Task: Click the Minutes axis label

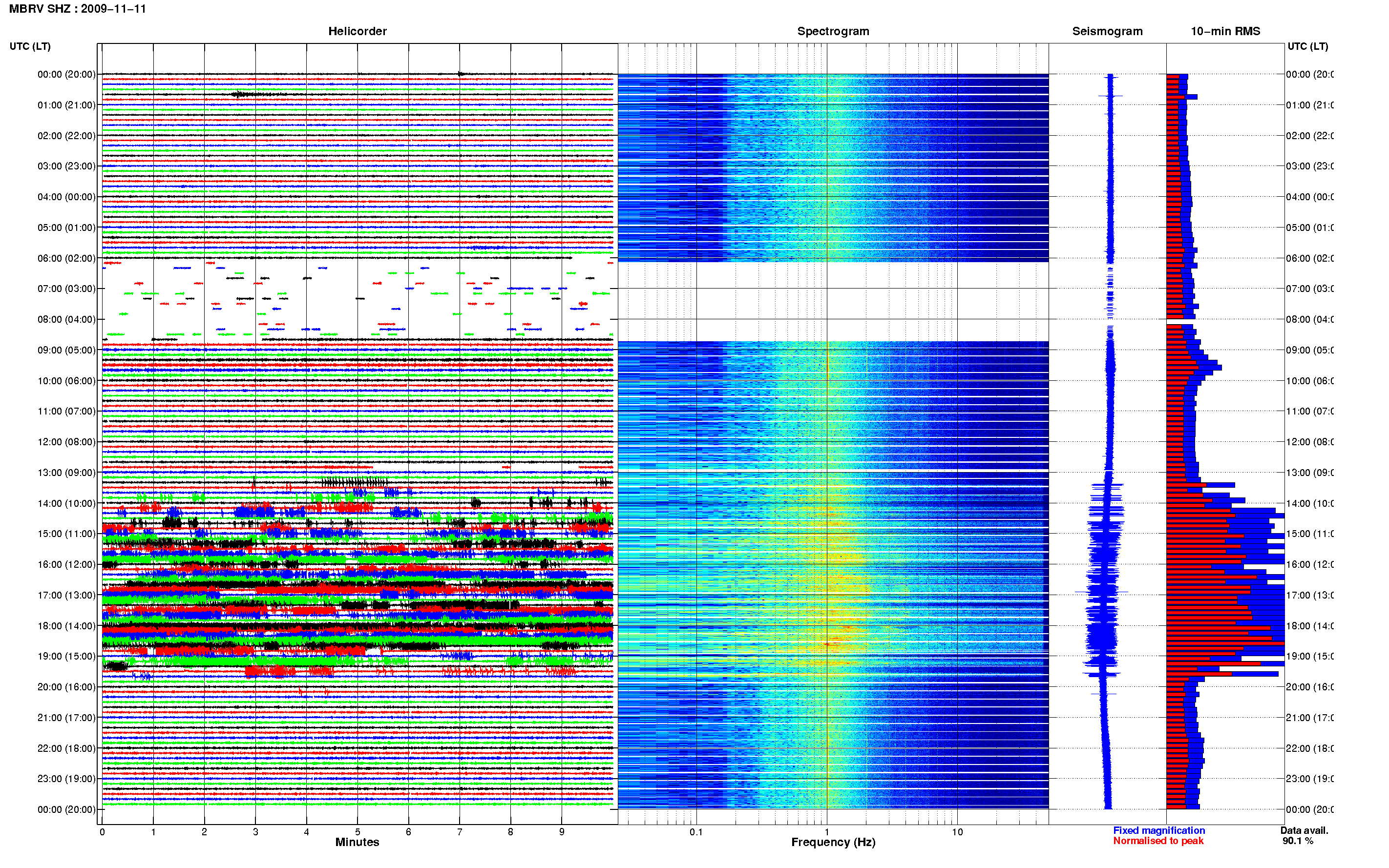Action: [357, 842]
